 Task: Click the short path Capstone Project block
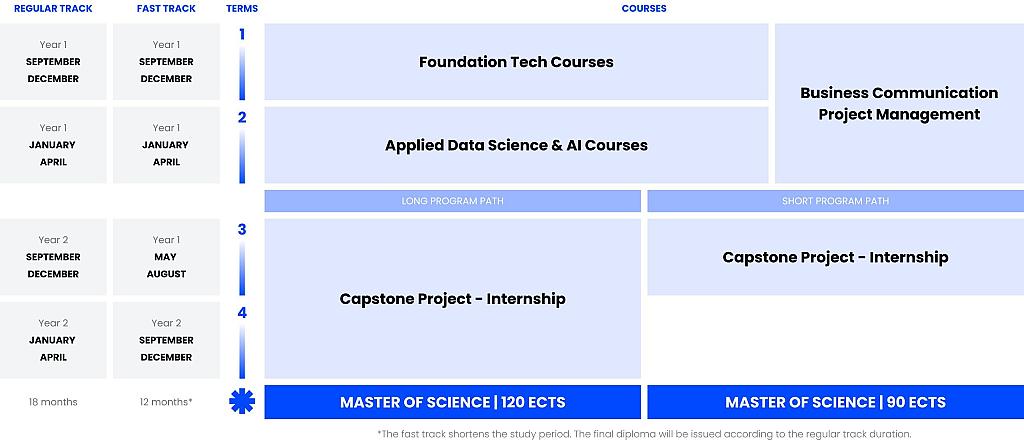coord(835,257)
